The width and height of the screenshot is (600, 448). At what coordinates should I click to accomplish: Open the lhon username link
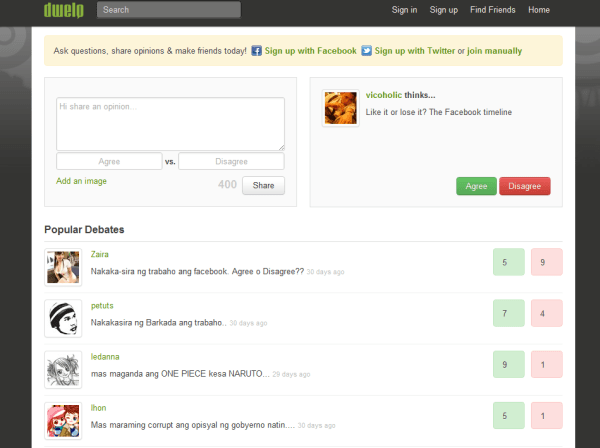(98, 408)
